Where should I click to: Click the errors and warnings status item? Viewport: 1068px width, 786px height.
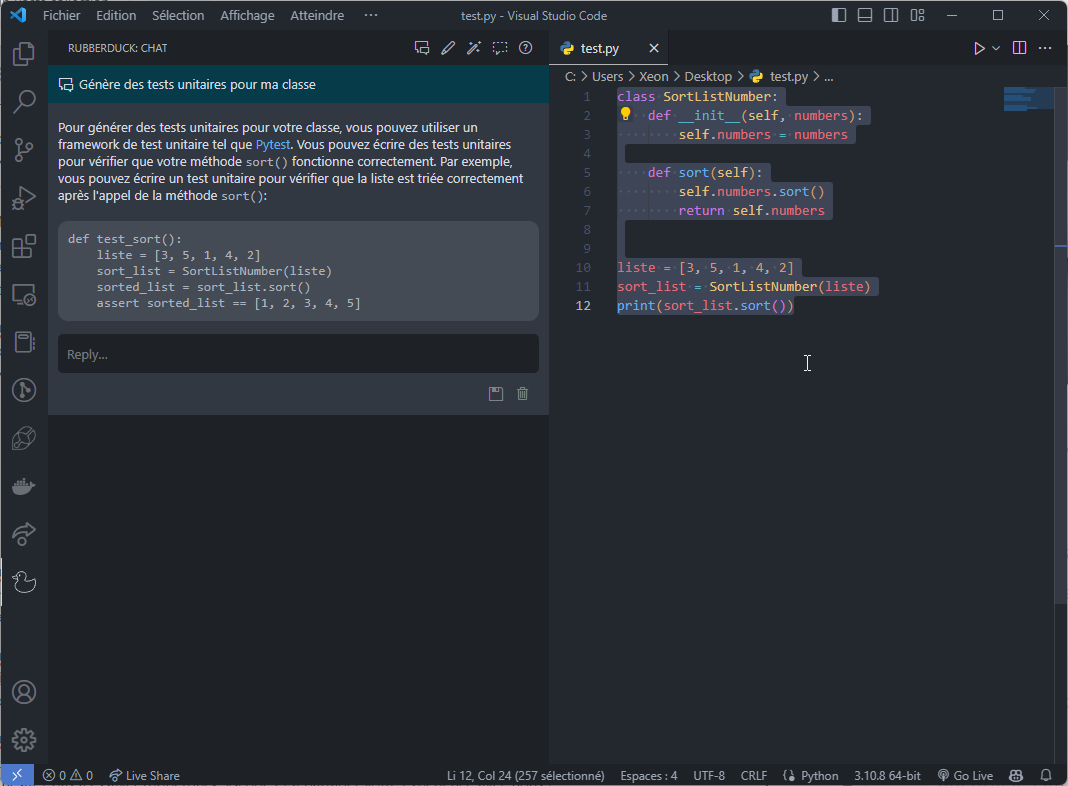point(67,775)
